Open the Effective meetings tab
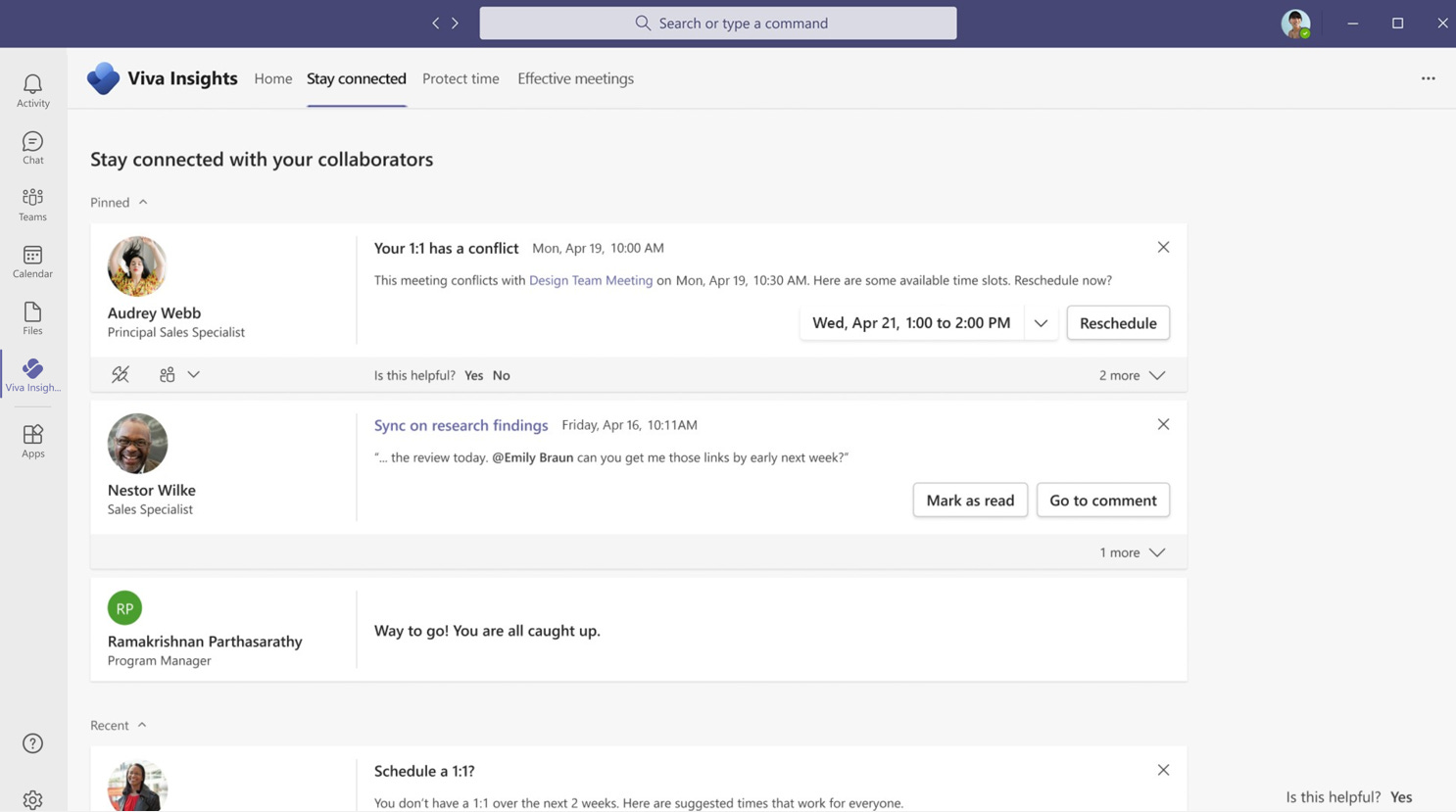The image size is (1456, 812). point(575,78)
